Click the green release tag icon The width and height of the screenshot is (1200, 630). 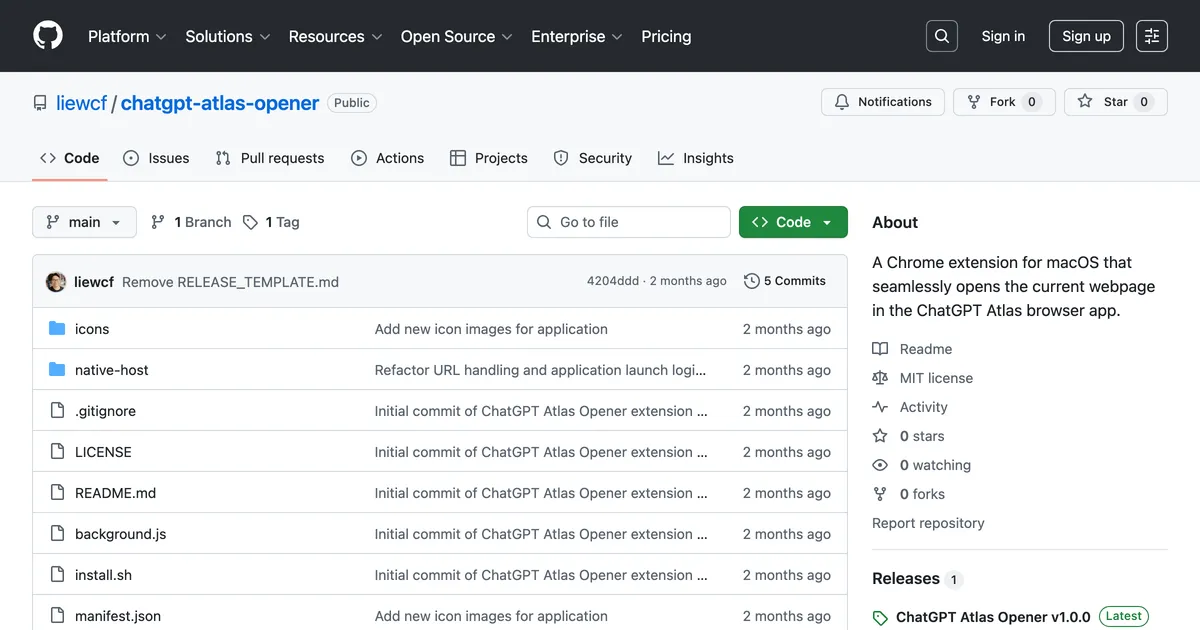(881, 616)
